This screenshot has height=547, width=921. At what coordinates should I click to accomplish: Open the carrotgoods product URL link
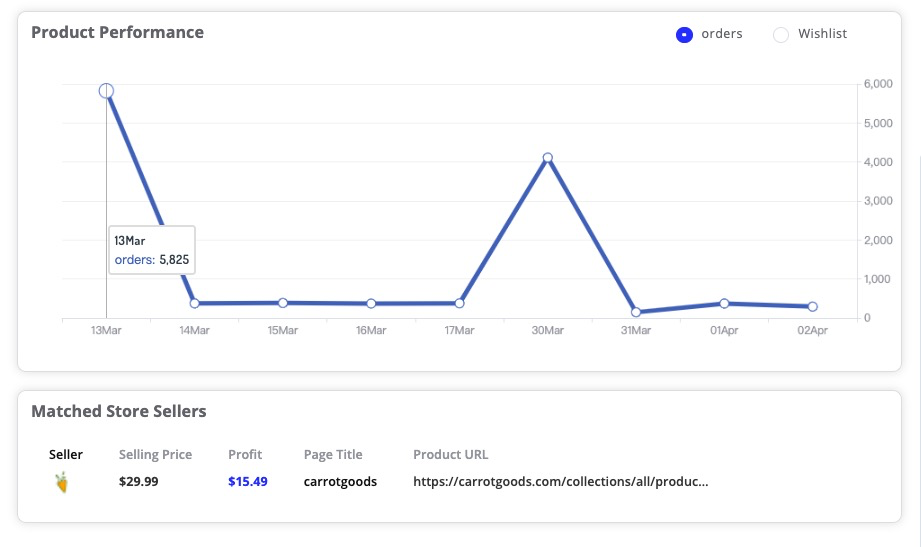560,482
